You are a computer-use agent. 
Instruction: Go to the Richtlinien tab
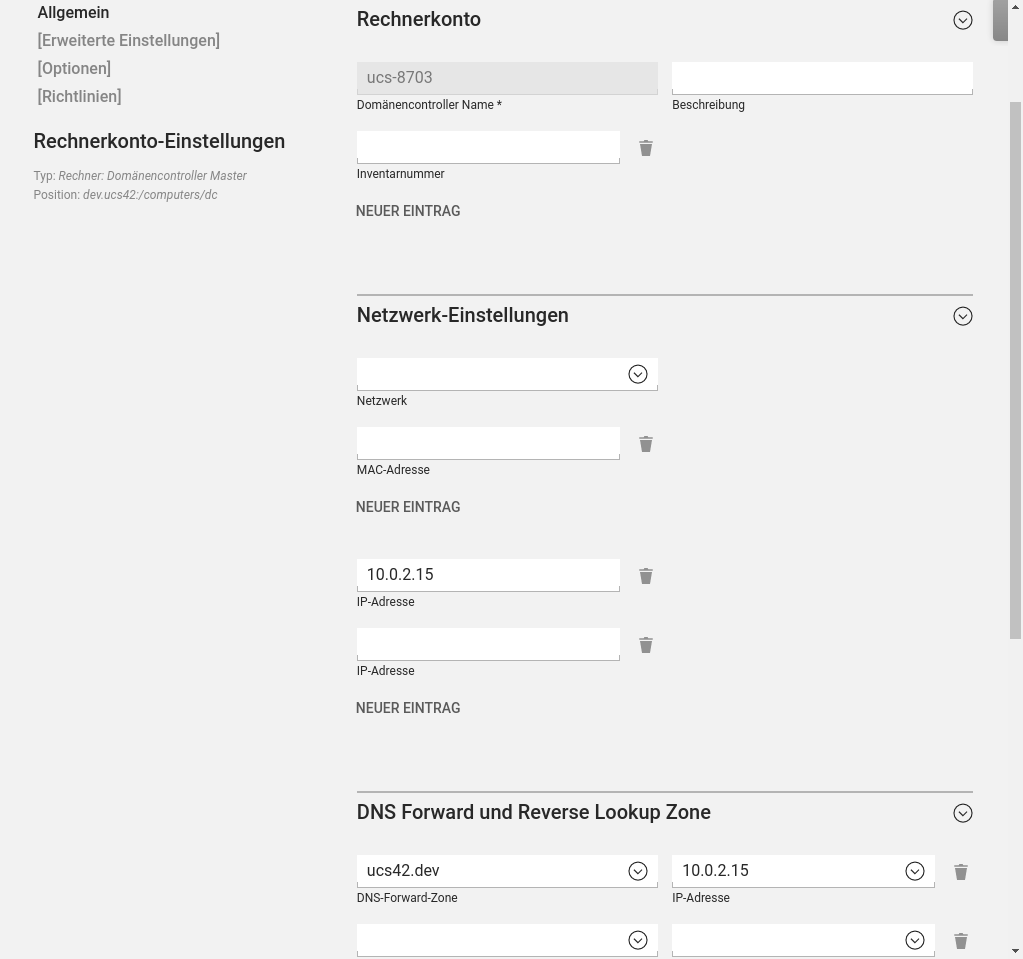(79, 97)
